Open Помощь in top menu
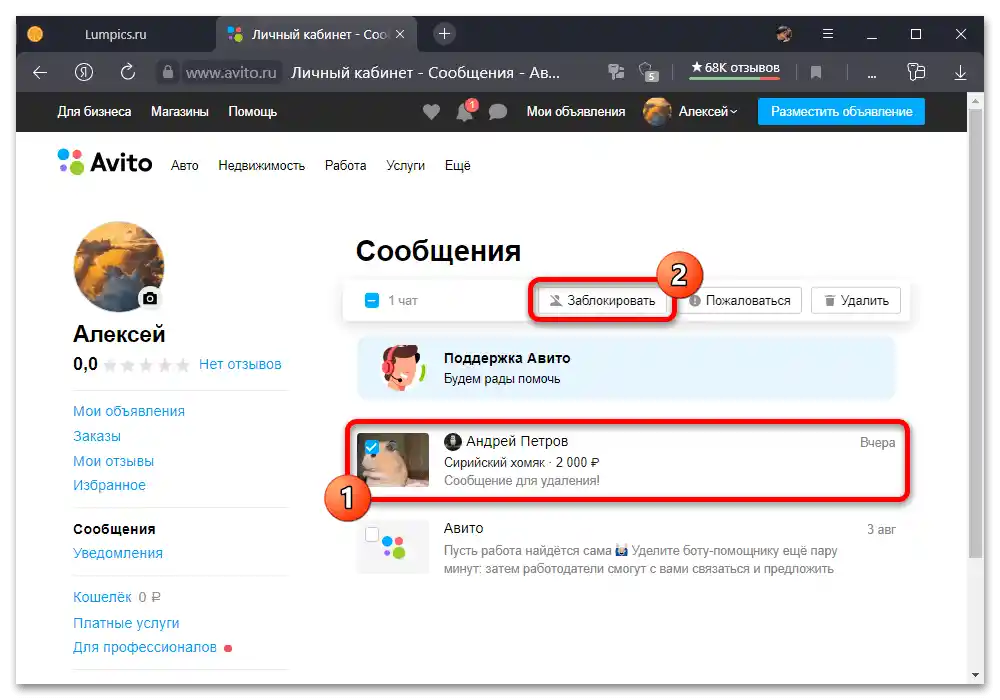 tap(253, 112)
